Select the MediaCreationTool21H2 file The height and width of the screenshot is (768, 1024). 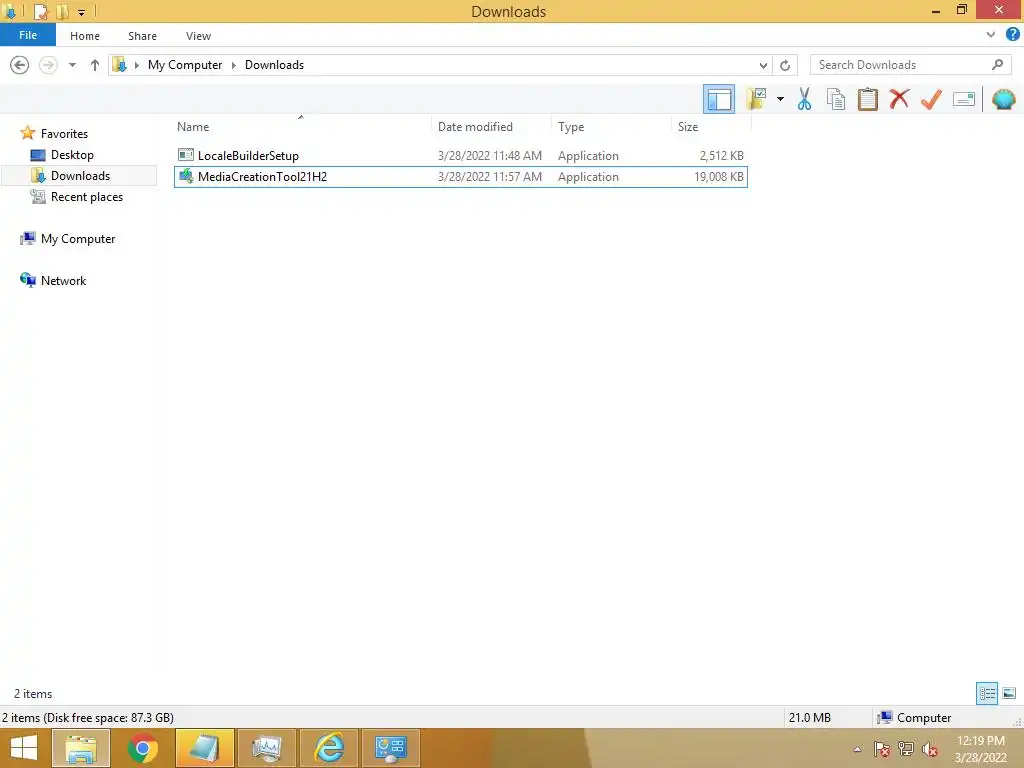tap(460, 177)
